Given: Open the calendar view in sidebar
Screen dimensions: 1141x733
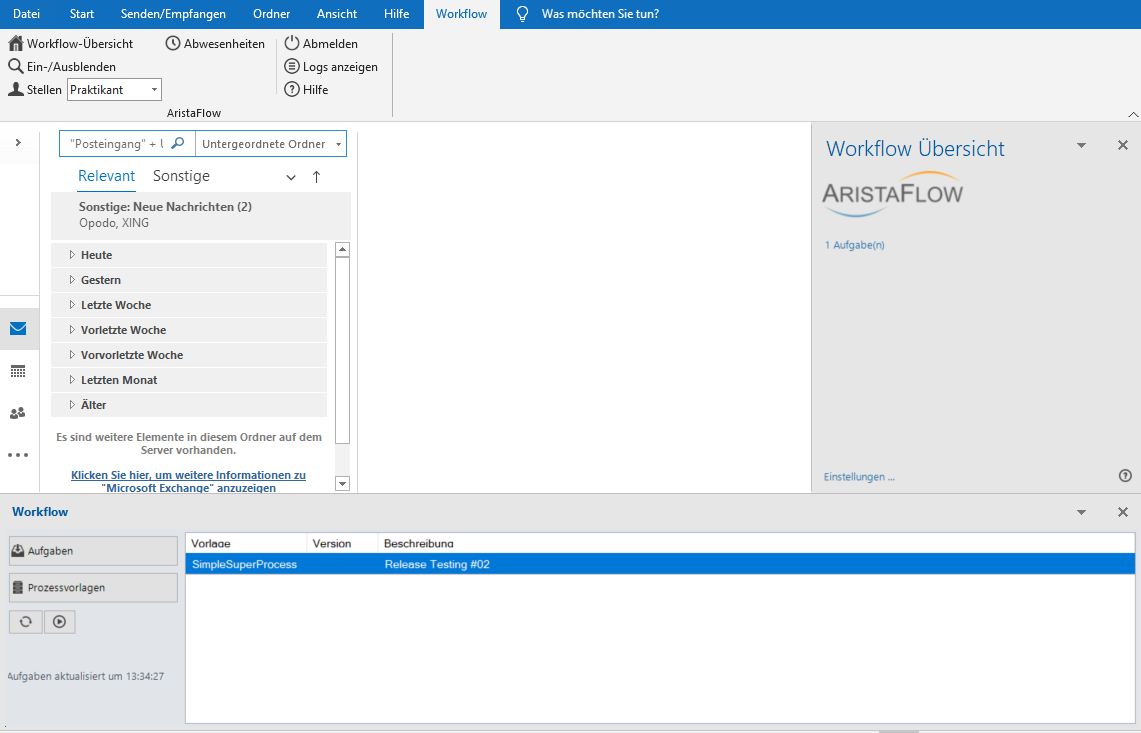Looking at the screenshot, I should coord(18,371).
